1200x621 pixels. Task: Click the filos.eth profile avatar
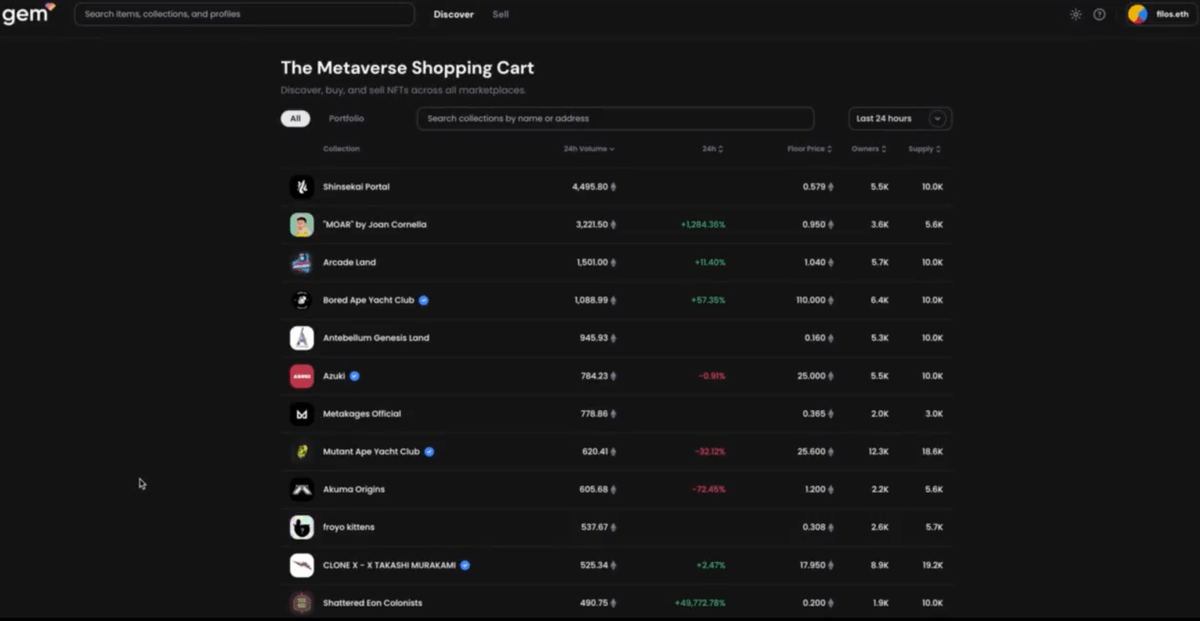coord(1137,15)
